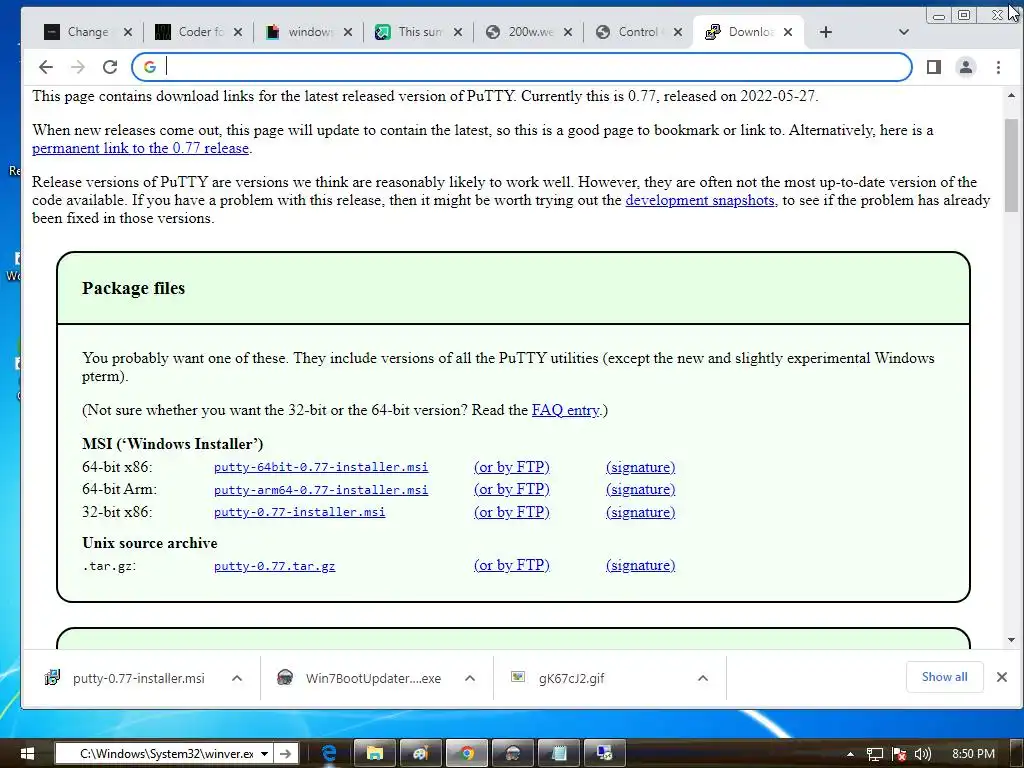Expand options for putty-0.77-installer.msi download
The width and height of the screenshot is (1024, 768).
(237, 678)
